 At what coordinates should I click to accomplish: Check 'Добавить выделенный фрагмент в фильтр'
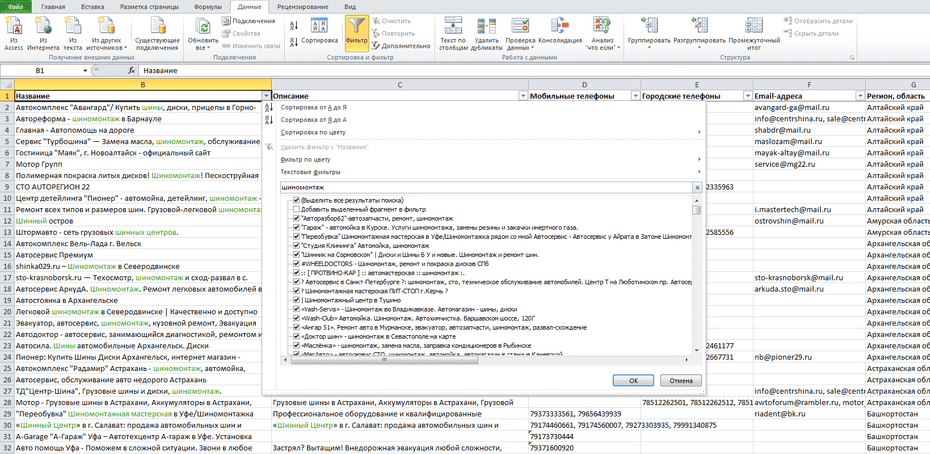[297, 209]
